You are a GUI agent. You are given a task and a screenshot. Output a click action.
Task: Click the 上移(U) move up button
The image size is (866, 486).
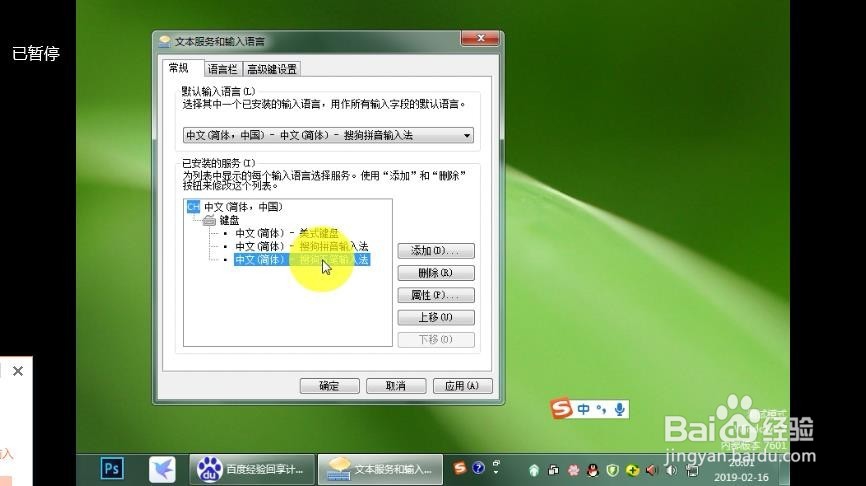[x=436, y=318]
